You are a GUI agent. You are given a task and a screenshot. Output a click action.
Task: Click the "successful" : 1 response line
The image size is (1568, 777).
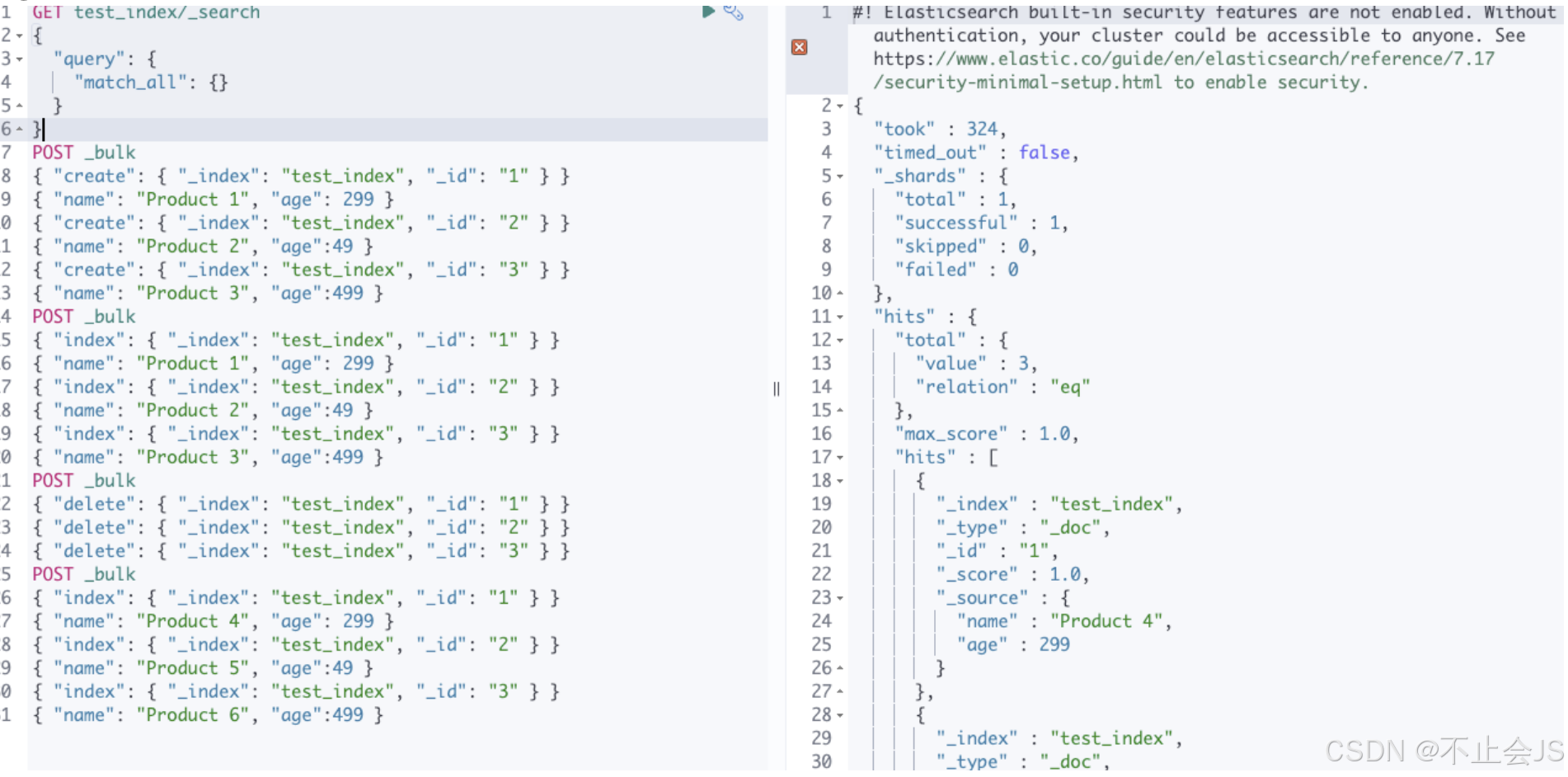pos(981,223)
